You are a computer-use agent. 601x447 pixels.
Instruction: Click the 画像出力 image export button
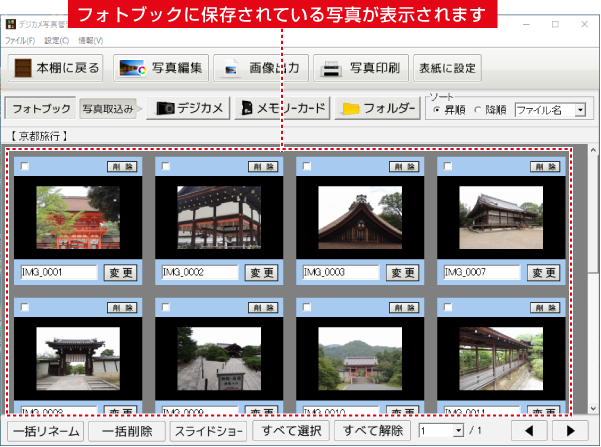tap(260, 68)
